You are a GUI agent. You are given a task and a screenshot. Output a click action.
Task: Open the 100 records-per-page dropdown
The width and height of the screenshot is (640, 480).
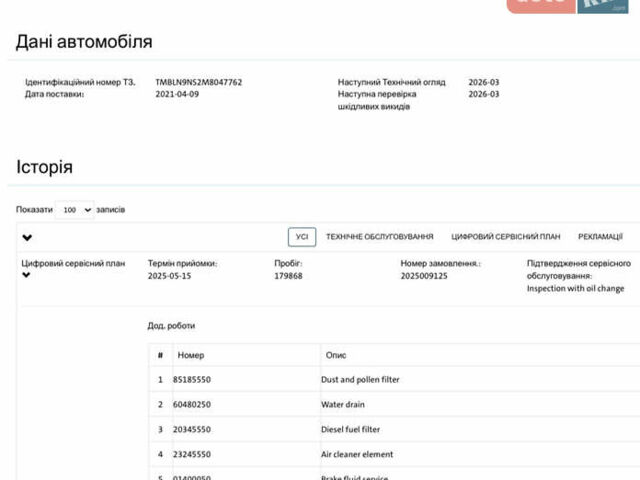(x=74, y=210)
